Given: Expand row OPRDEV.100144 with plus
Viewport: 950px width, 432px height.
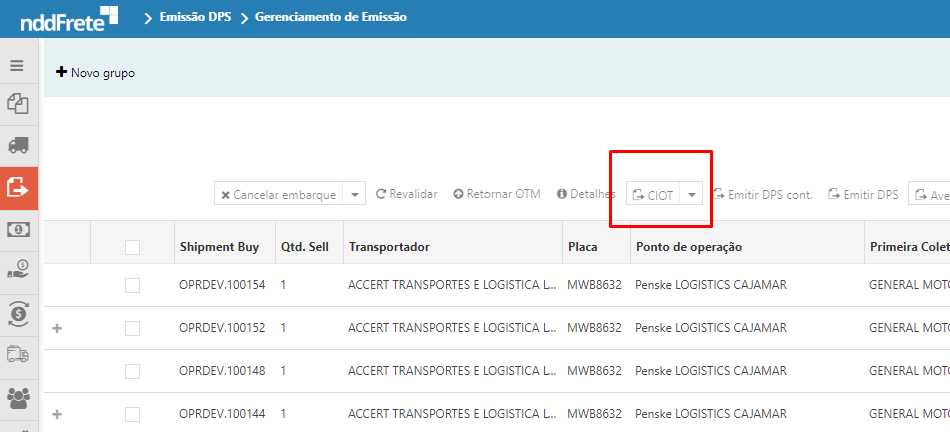Looking at the screenshot, I should tap(58, 414).
